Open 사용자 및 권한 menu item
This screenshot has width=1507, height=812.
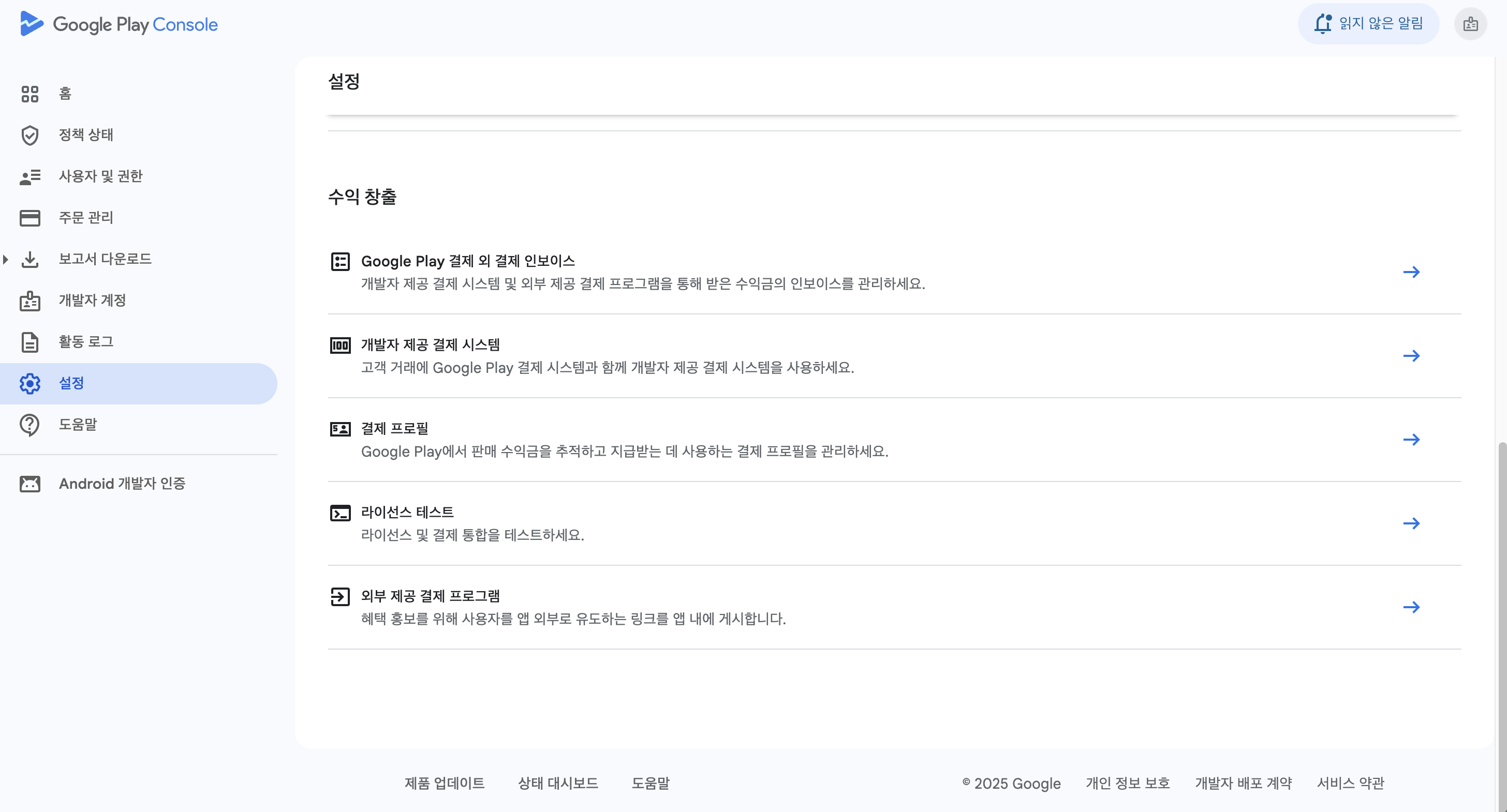coord(100,176)
